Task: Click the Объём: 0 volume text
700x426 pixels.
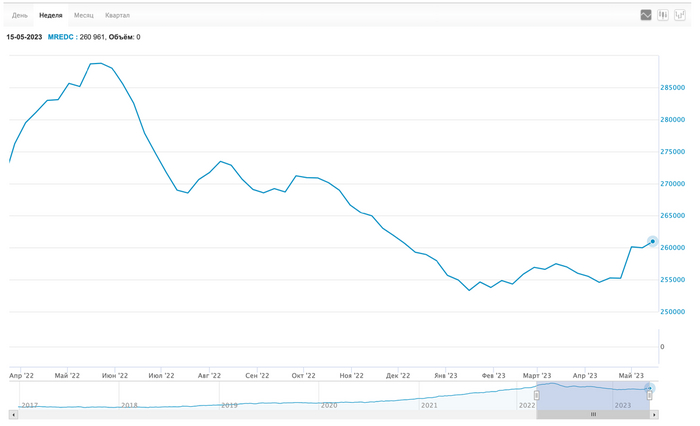Action: tap(125, 37)
